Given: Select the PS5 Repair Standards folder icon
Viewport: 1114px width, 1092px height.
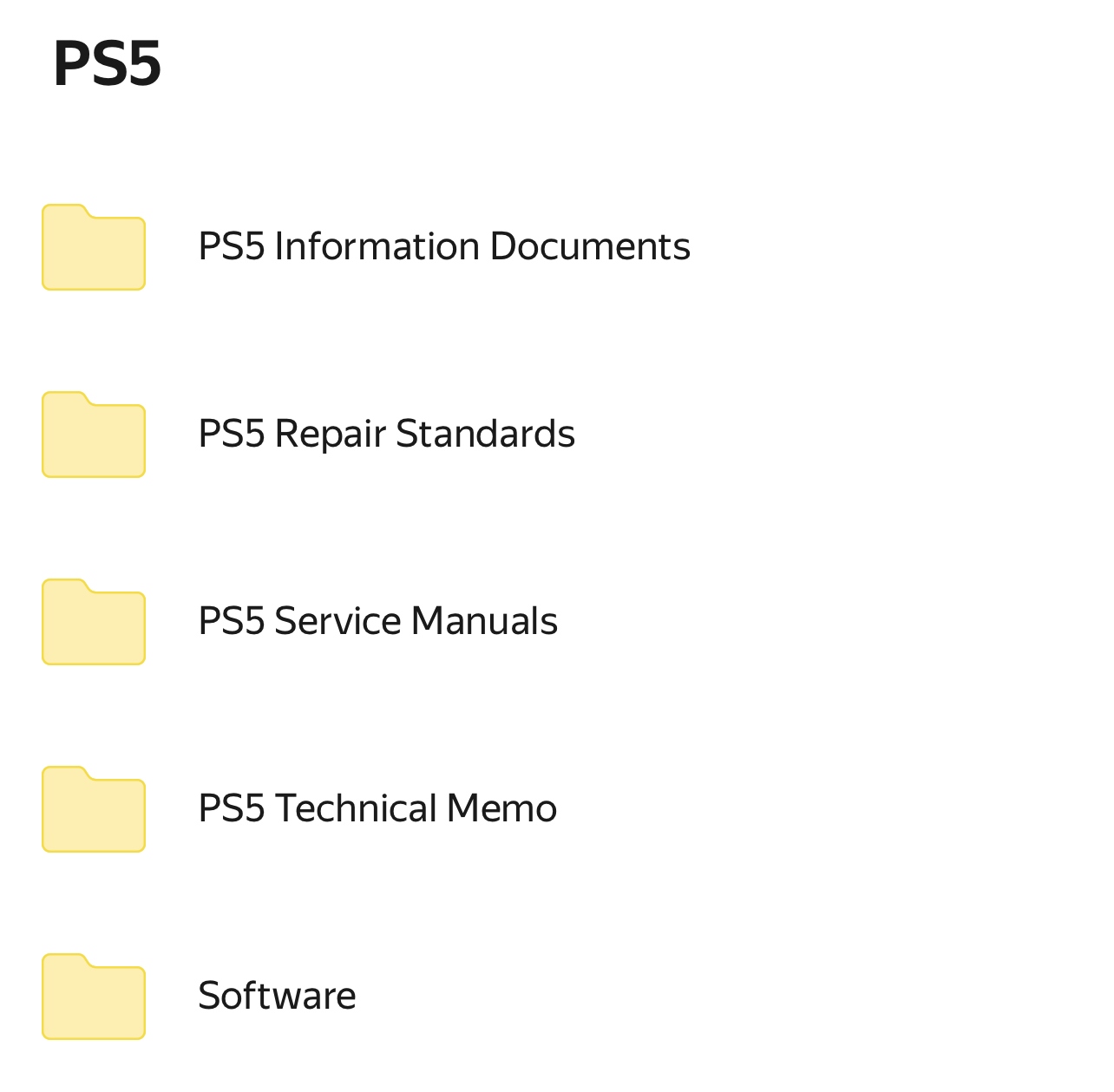Looking at the screenshot, I should click(94, 435).
